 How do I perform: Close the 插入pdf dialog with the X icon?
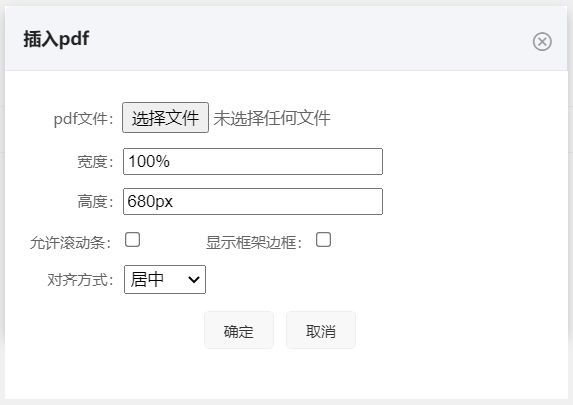click(542, 42)
